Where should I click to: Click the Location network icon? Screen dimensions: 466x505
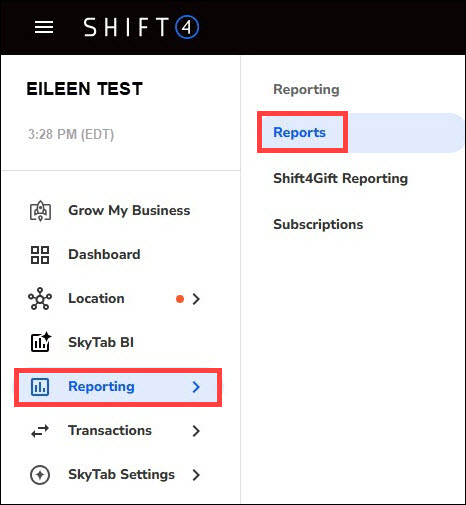40,299
